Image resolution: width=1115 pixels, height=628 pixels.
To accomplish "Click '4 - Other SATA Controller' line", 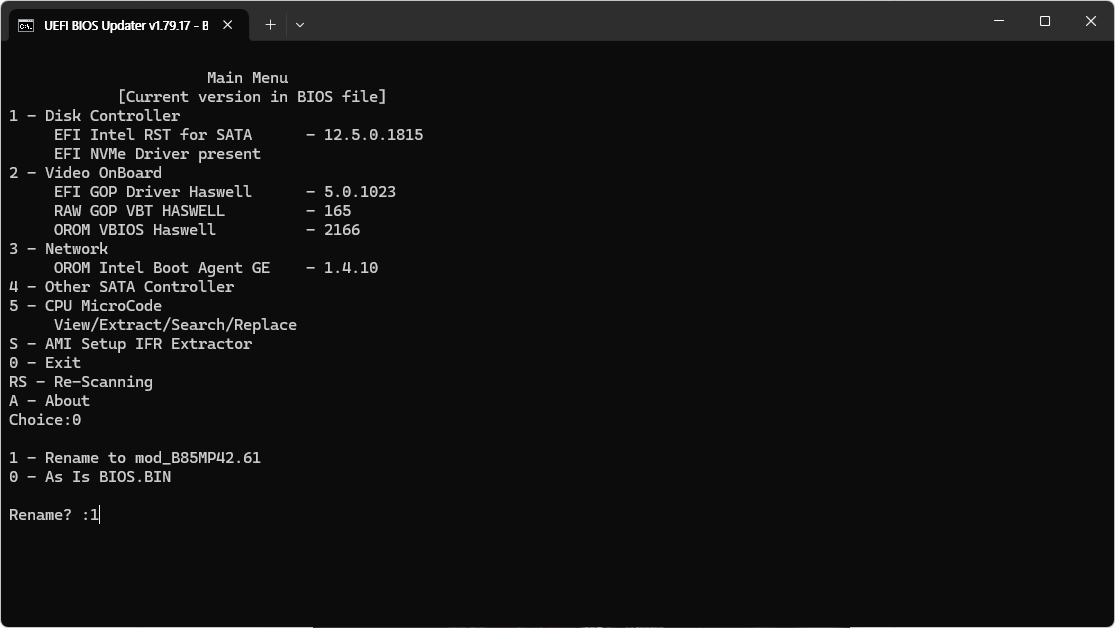I will pos(122,287).
